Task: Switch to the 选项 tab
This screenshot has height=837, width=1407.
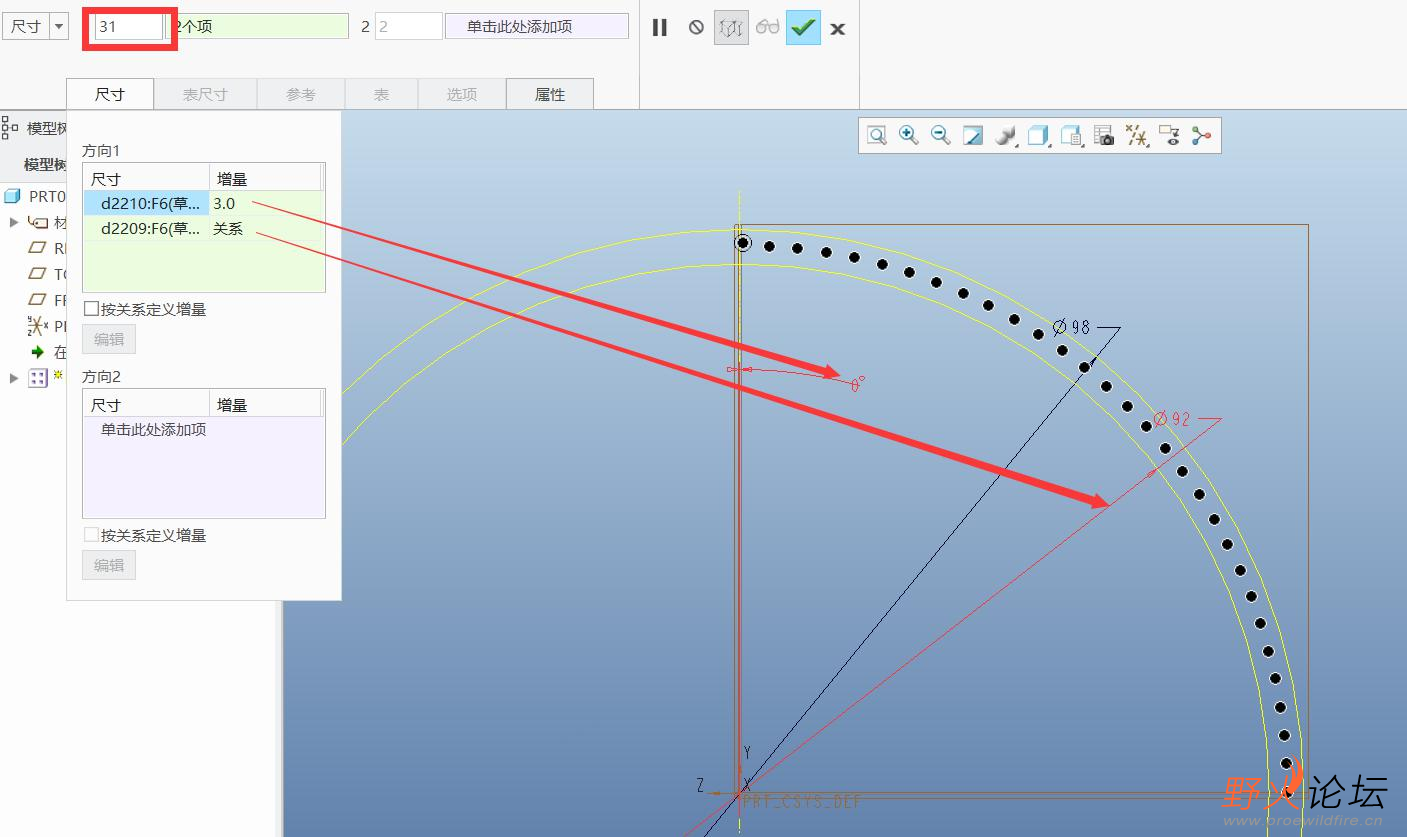Action: (x=461, y=94)
